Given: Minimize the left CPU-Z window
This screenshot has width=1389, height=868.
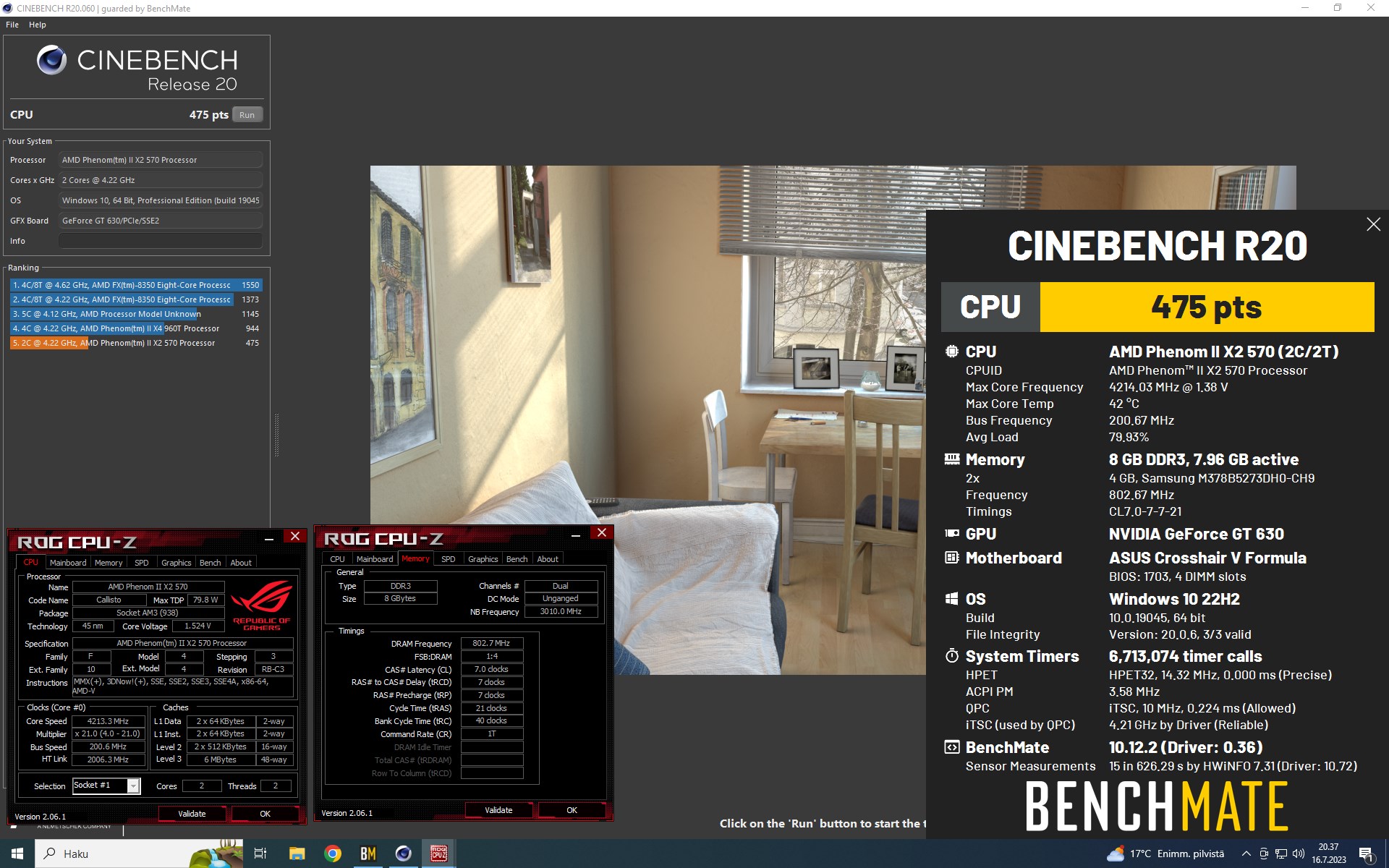Looking at the screenshot, I should tap(269, 538).
